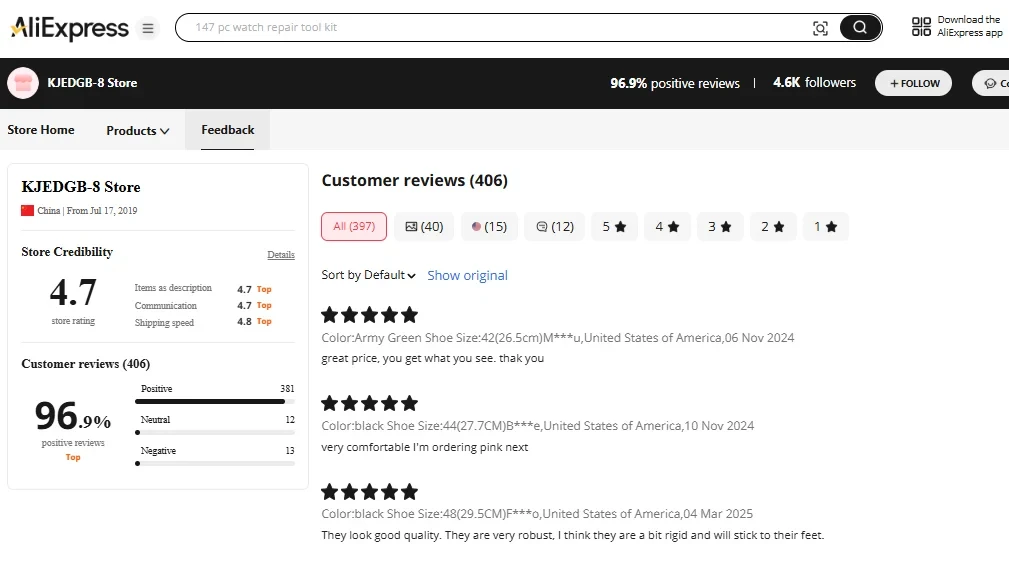The width and height of the screenshot is (1009, 561).
Task: Click the Show original link
Action: (467, 275)
